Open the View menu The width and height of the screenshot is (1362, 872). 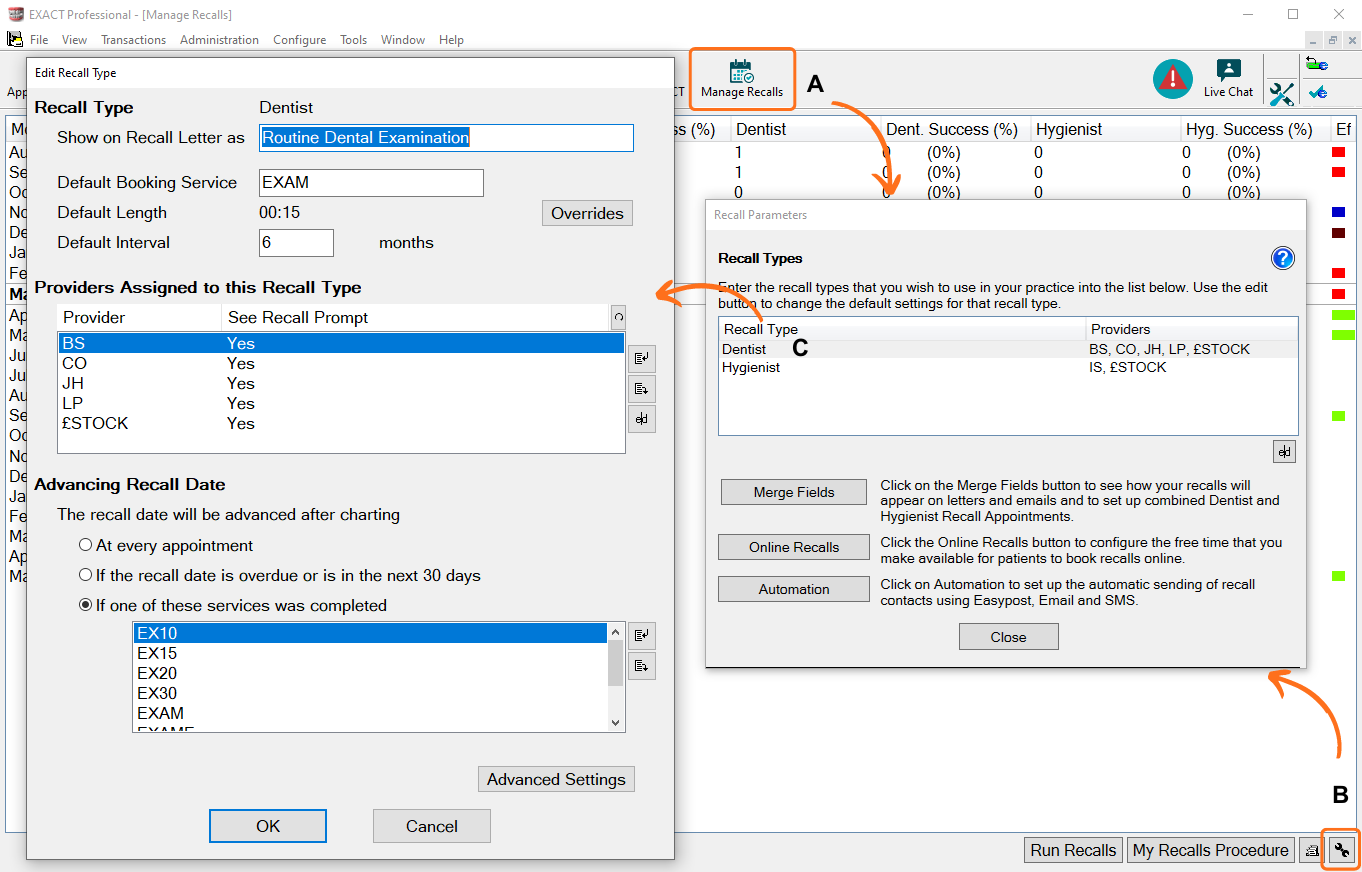pos(74,40)
